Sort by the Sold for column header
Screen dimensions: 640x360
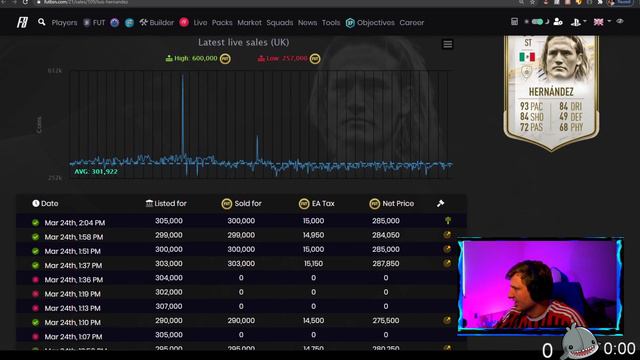click(241, 203)
